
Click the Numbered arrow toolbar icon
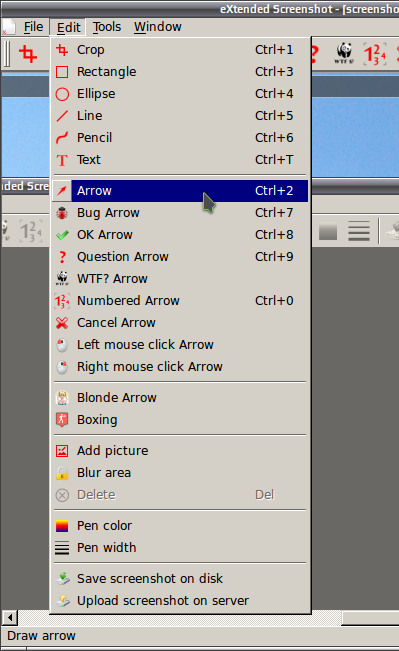click(x=375, y=54)
